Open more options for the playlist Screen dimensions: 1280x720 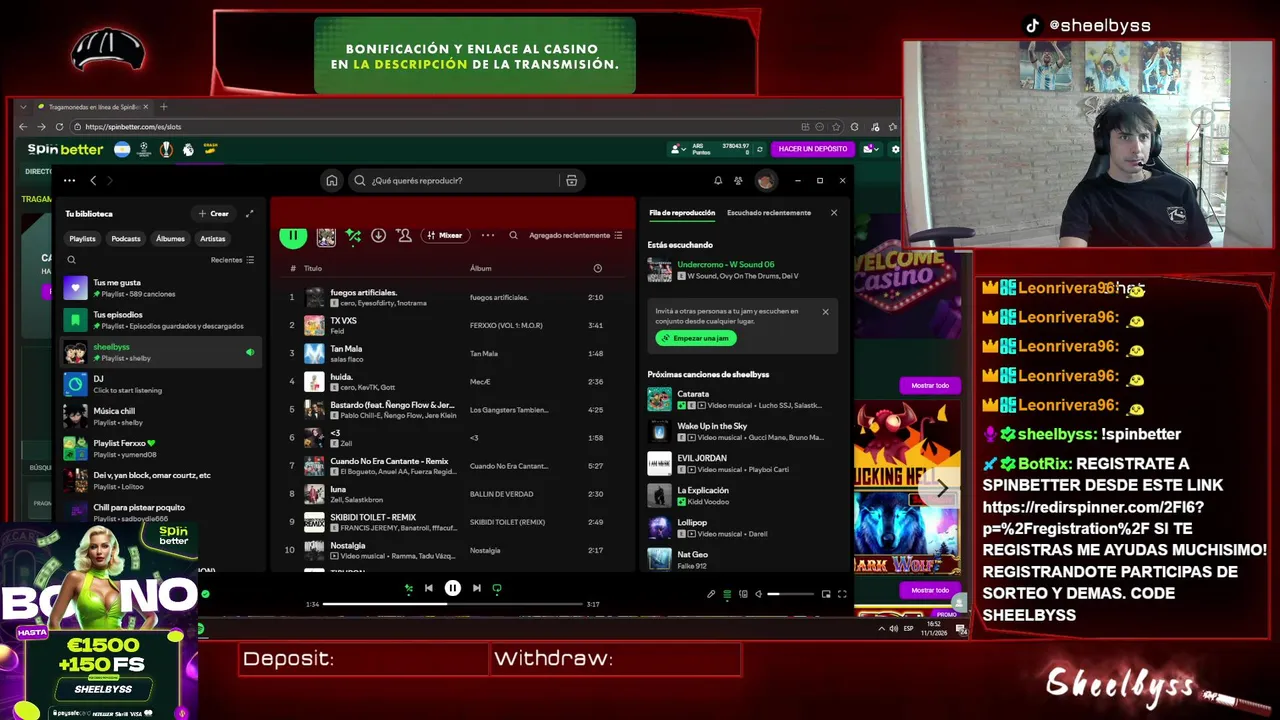click(x=488, y=235)
